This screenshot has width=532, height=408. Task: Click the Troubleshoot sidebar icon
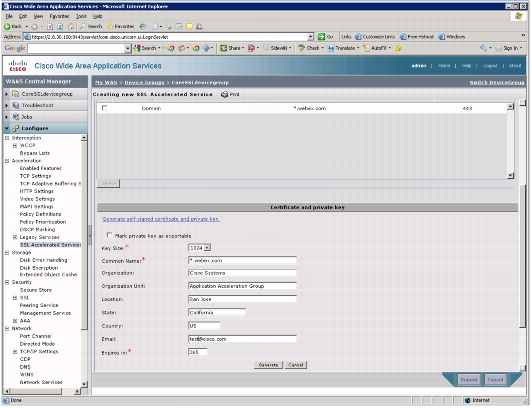coord(15,105)
